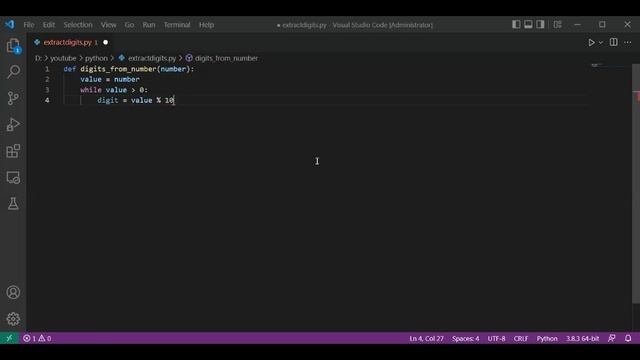
Task: Open the Accounts icon
Action: (x=13, y=292)
